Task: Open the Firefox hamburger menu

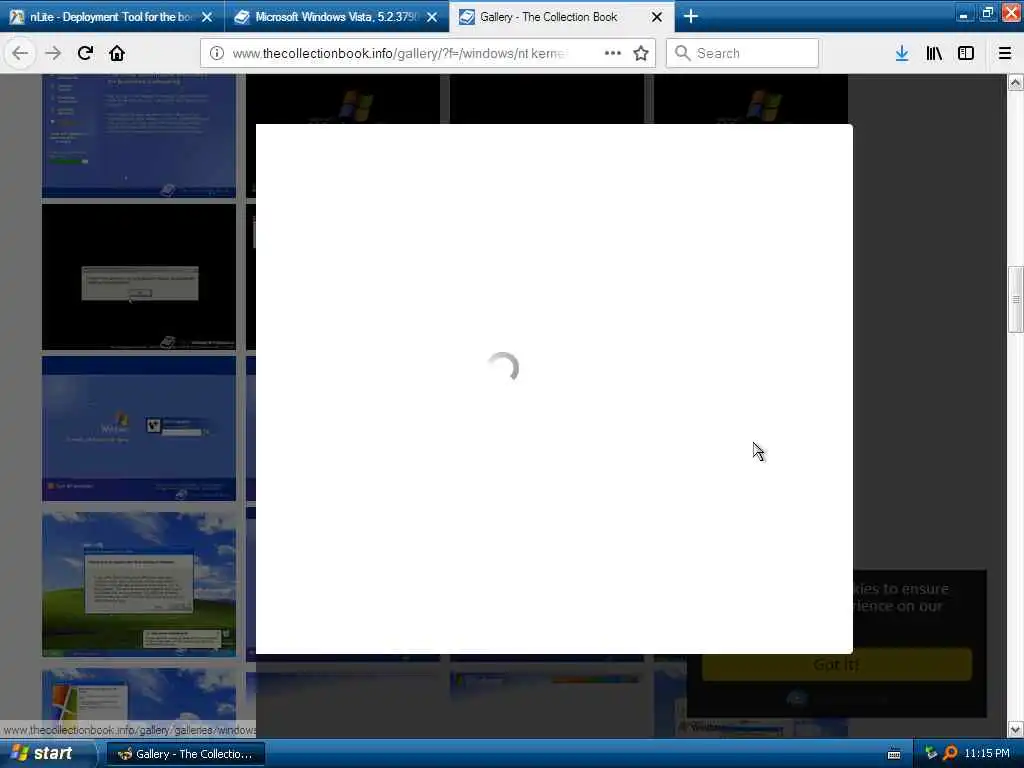Action: click(1005, 53)
